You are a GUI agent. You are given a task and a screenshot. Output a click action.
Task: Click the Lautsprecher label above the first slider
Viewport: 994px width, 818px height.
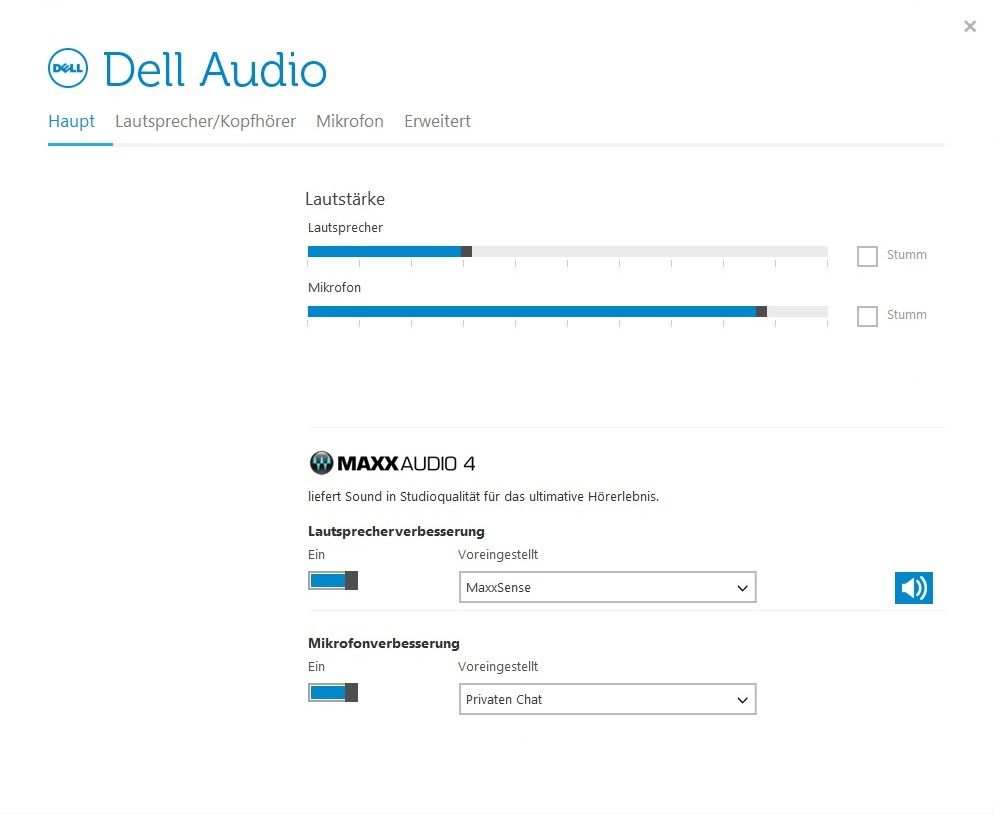[x=345, y=228]
